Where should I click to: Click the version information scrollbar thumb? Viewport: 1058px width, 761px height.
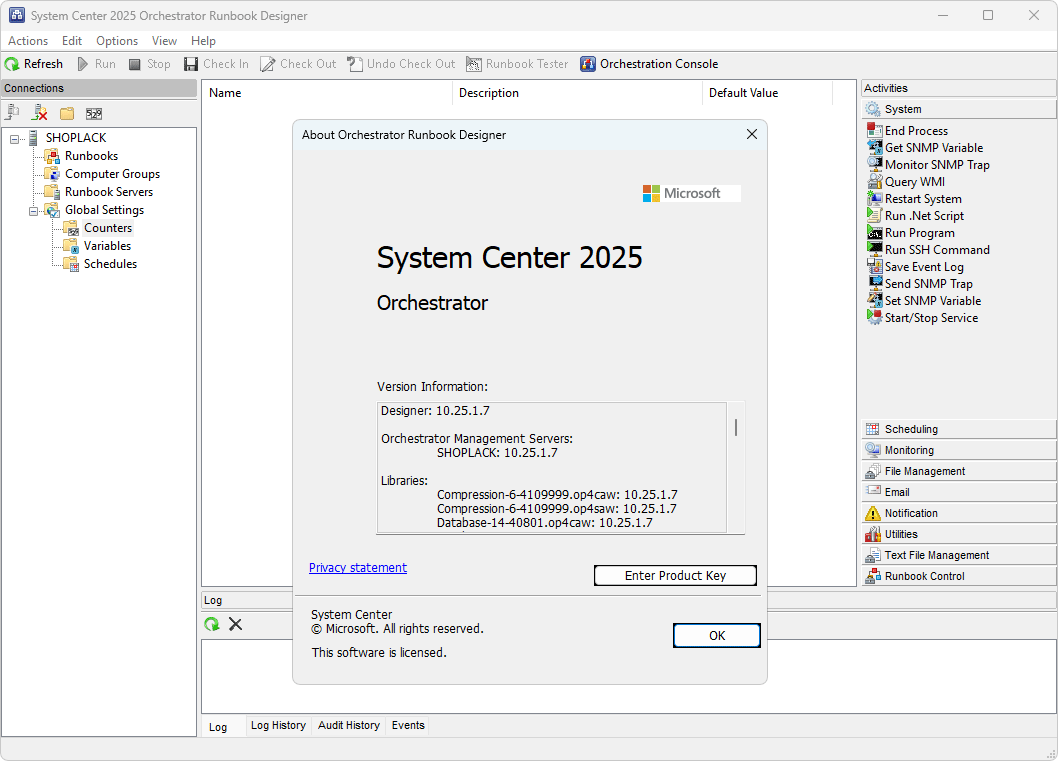(x=735, y=427)
